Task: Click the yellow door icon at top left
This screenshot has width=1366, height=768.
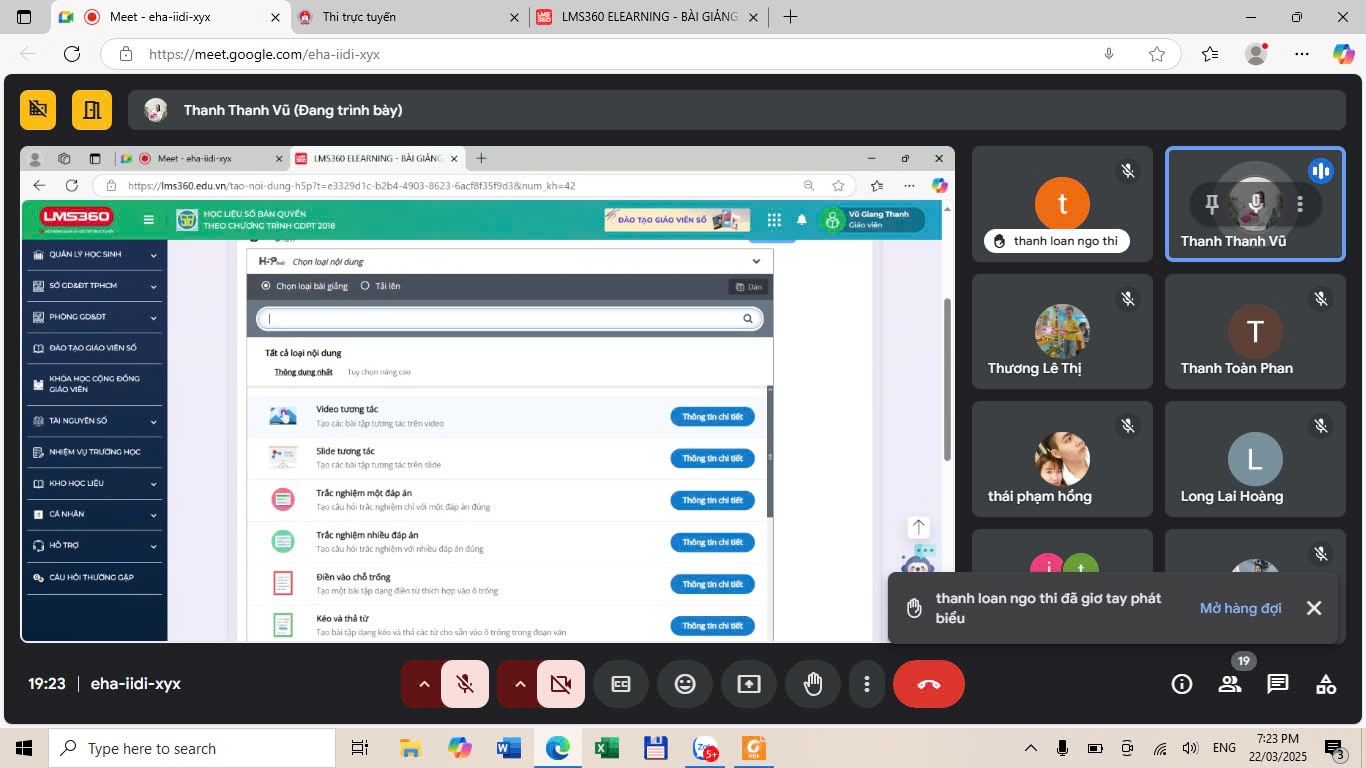Action: click(x=92, y=110)
